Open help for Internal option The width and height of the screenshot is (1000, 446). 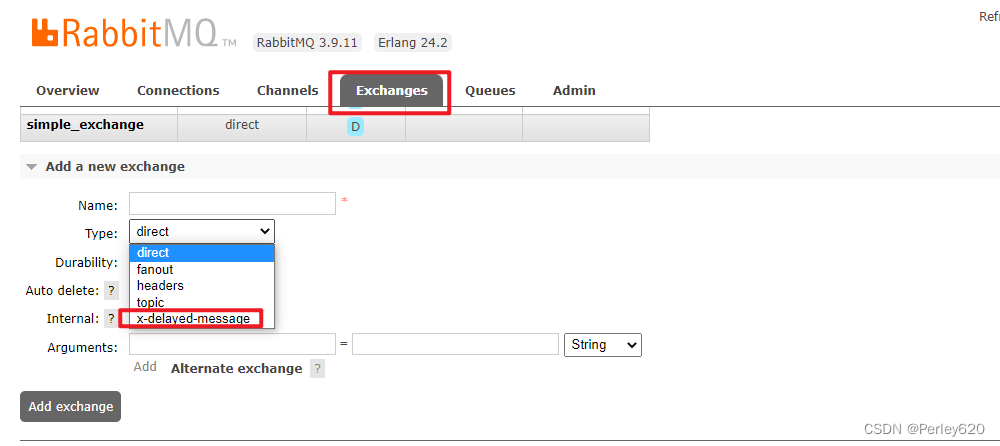pyautogui.click(x=112, y=318)
